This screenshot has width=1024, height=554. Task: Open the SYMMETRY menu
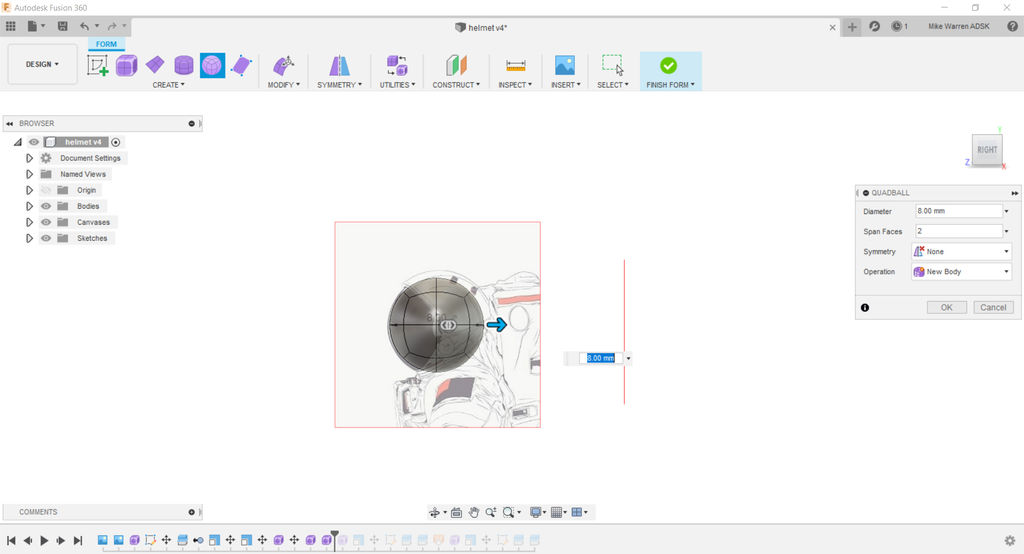pos(339,85)
